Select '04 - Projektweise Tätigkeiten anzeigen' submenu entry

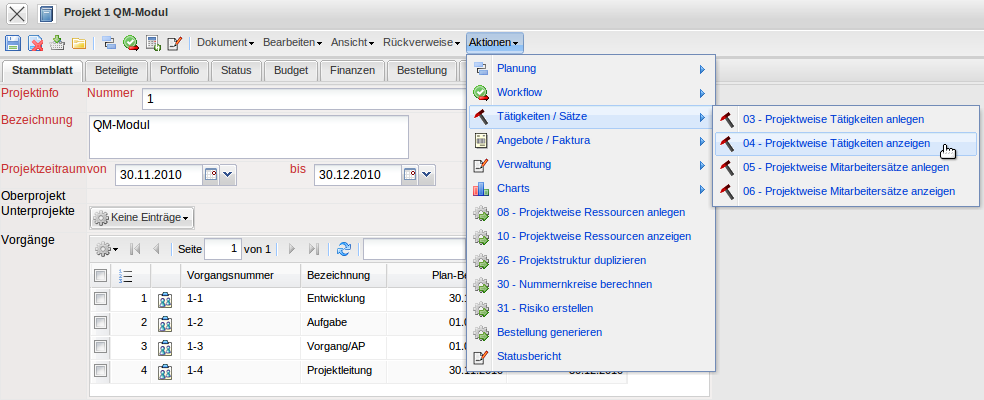coord(836,143)
